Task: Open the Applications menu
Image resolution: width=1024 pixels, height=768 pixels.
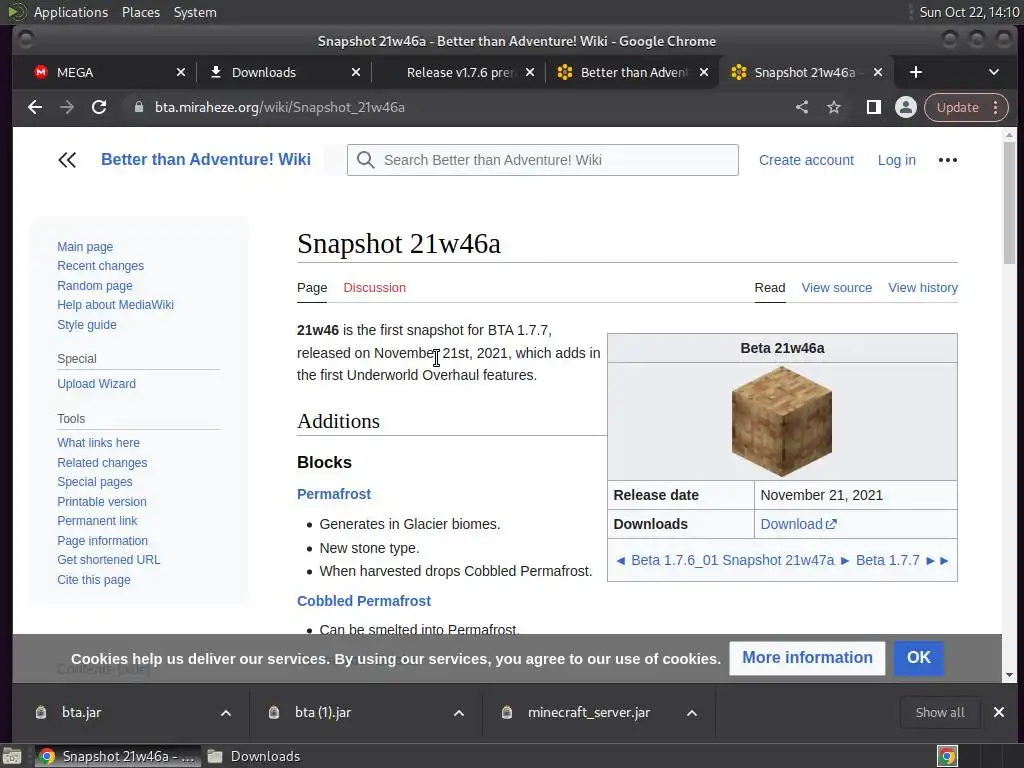Action: point(71,12)
